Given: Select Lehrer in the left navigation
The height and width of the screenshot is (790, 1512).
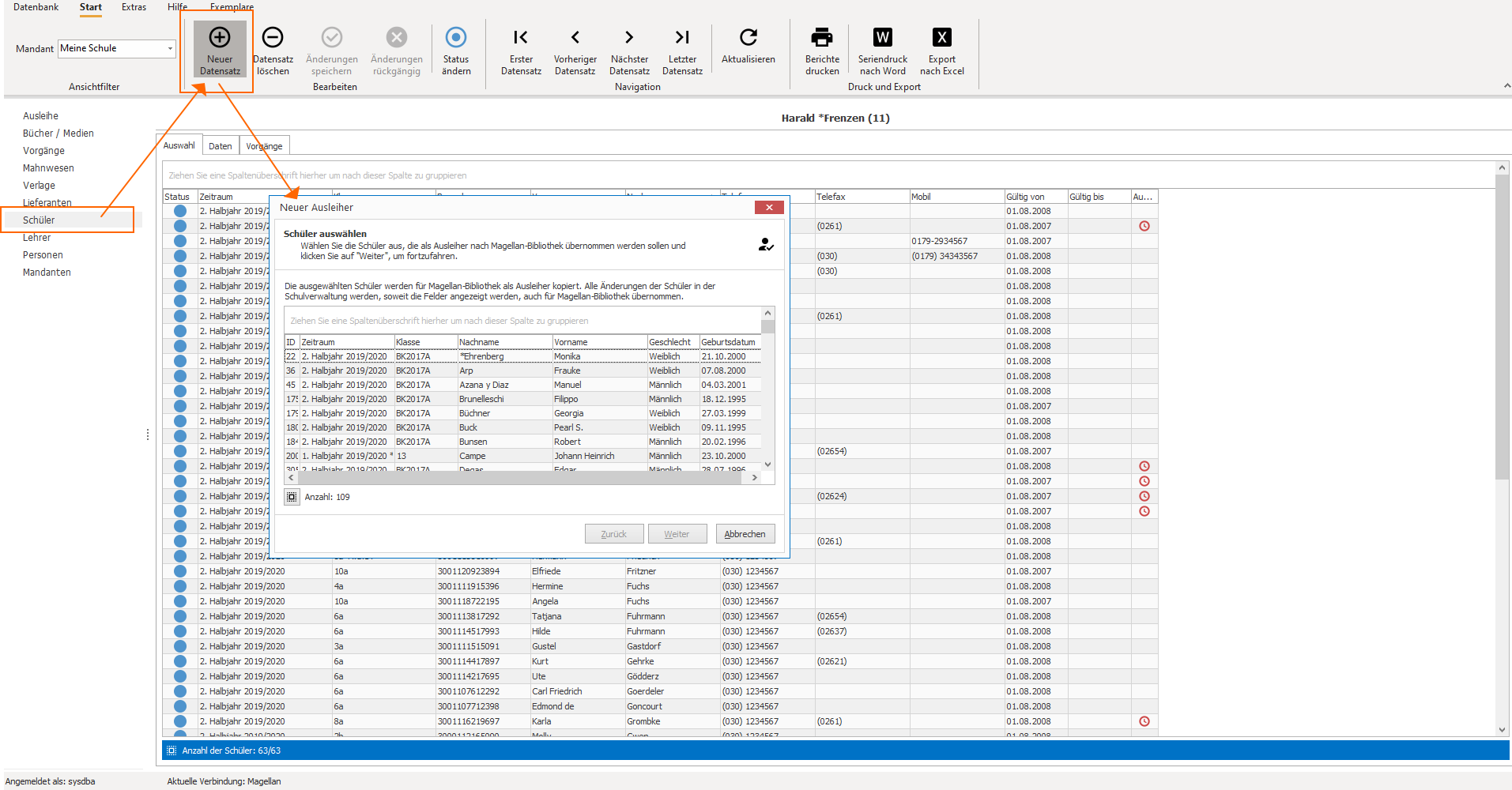Looking at the screenshot, I should point(36,238).
